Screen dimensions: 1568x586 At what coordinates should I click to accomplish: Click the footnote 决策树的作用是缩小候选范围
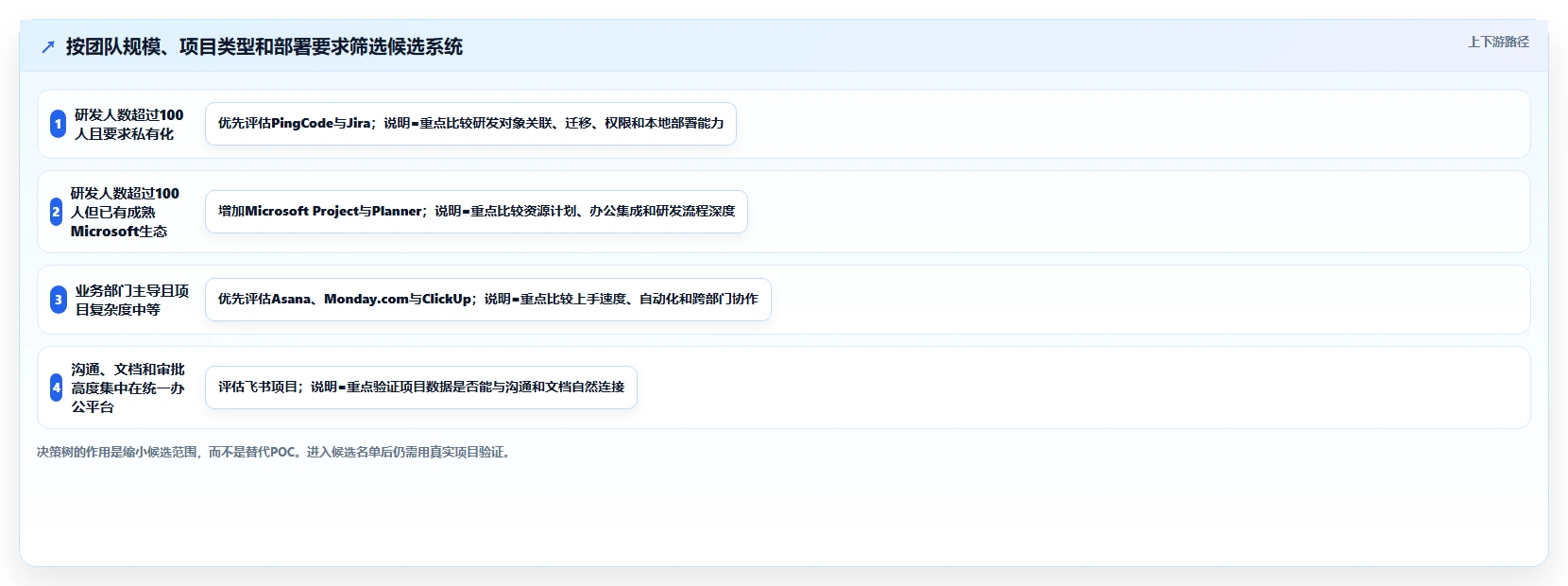276,452
